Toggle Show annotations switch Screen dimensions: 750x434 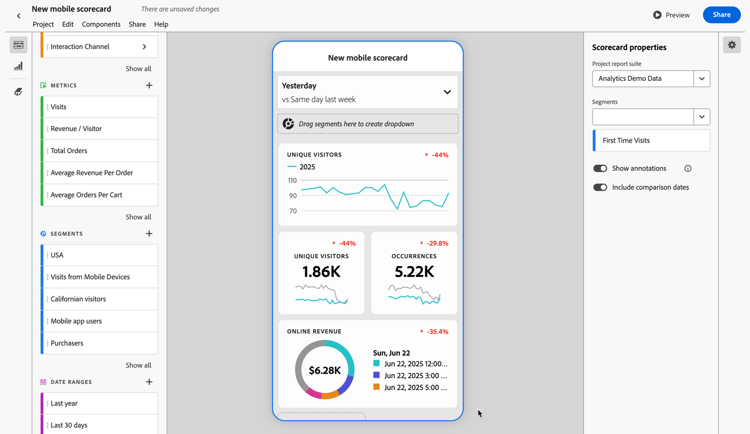click(600, 168)
